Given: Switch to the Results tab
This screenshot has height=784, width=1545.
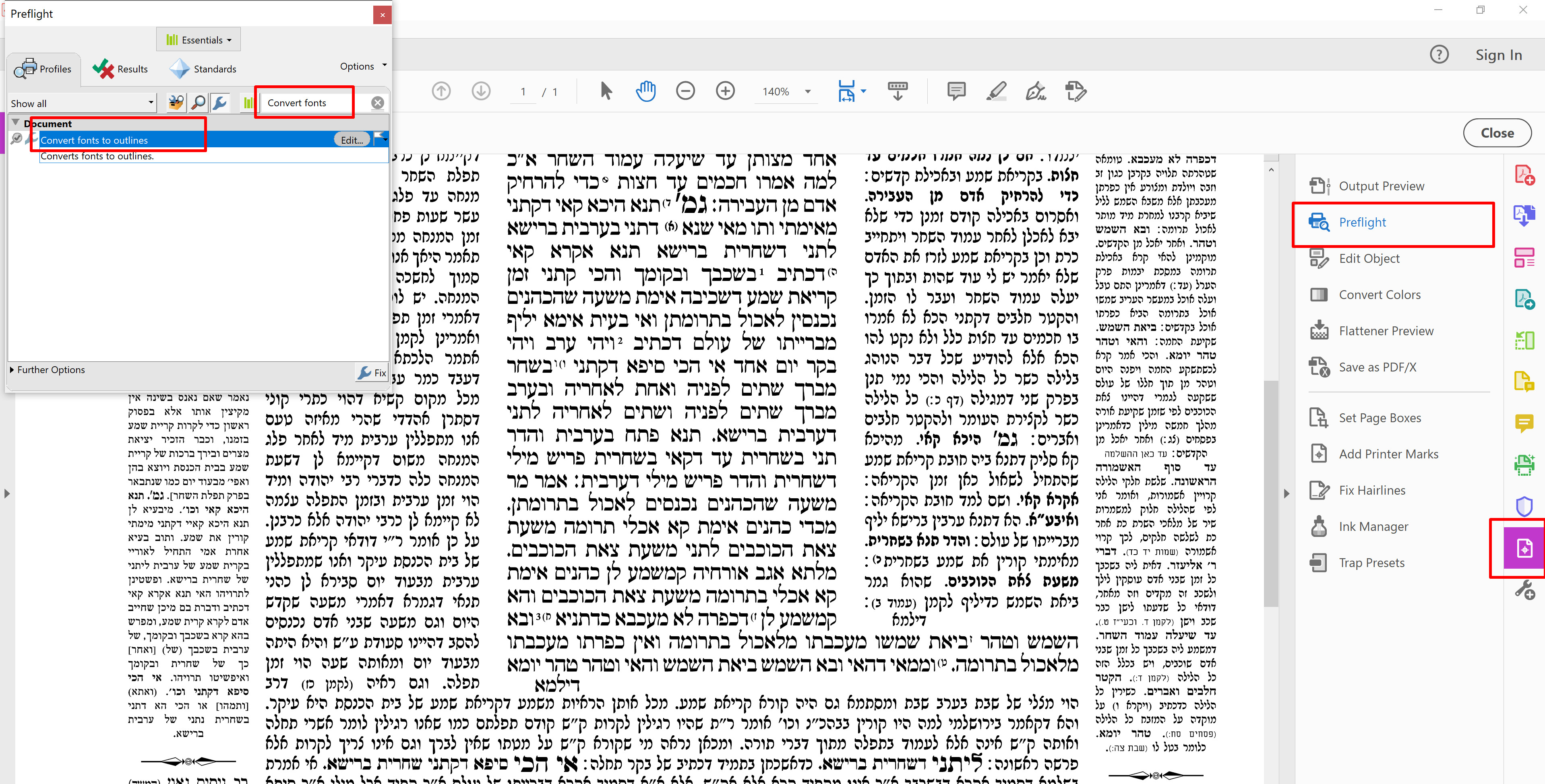Looking at the screenshot, I should [120, 69].
